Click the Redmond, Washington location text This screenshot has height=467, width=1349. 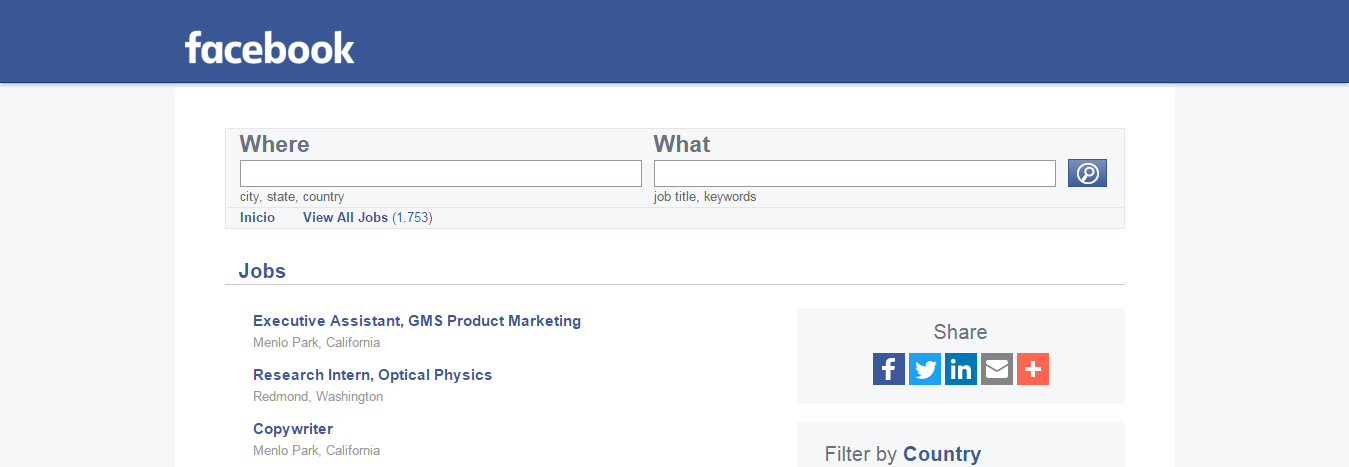click(318, 396)
